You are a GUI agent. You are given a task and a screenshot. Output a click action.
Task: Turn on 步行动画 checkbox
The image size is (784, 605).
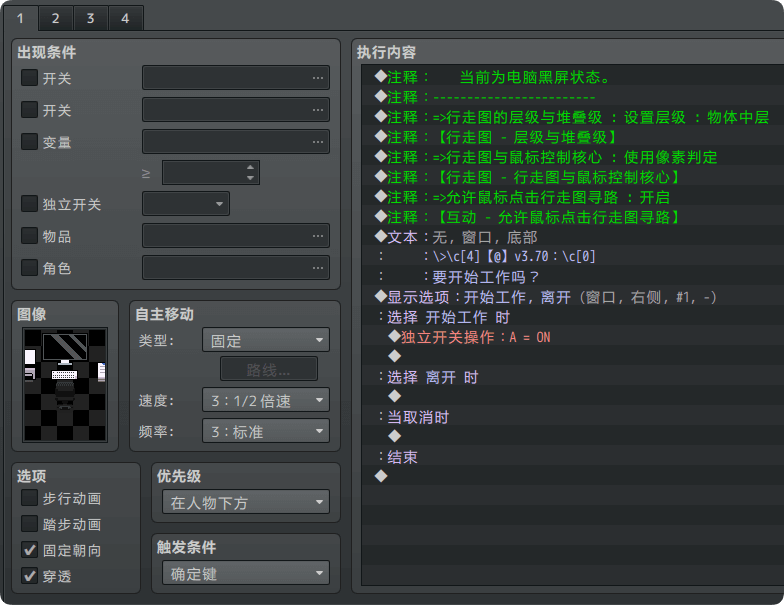(x=29, y=498)
